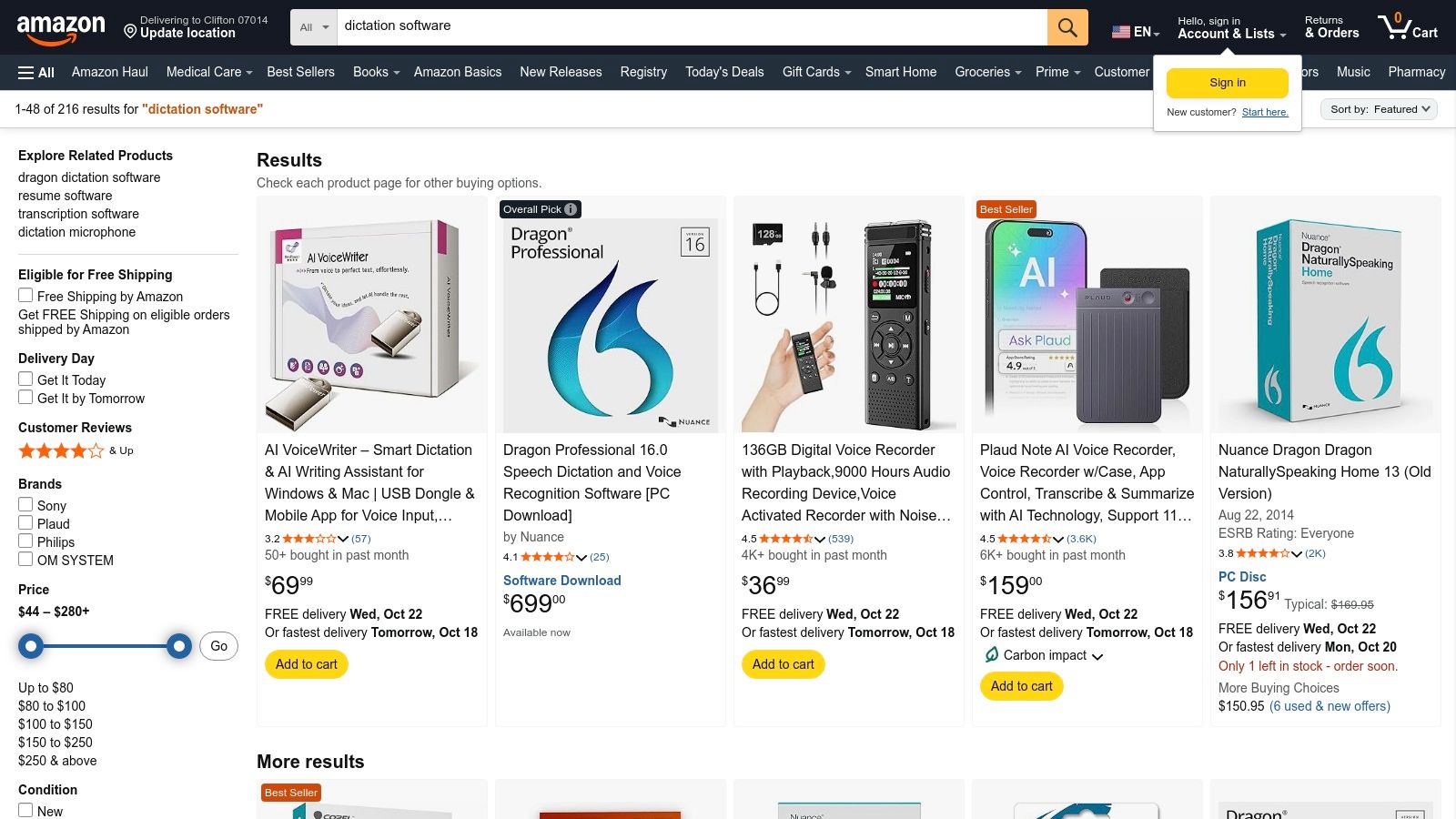This screenshot has height=819, width=1456.
Task: Open the shopping cart
Action: [x=1409, y=27]
